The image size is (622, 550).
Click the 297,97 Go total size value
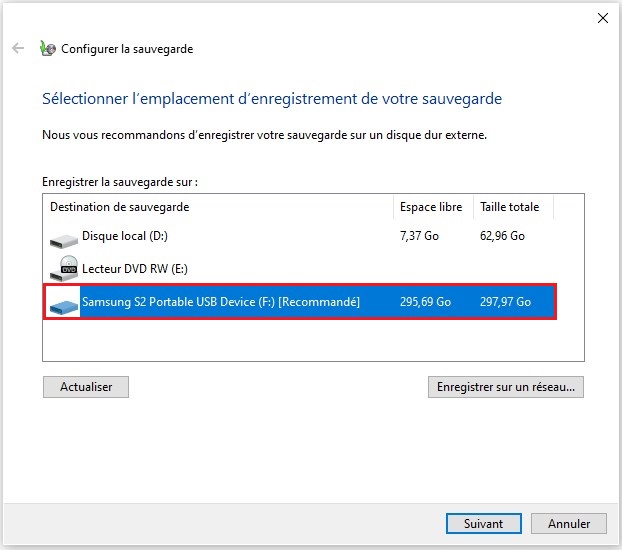pos(505,302)
